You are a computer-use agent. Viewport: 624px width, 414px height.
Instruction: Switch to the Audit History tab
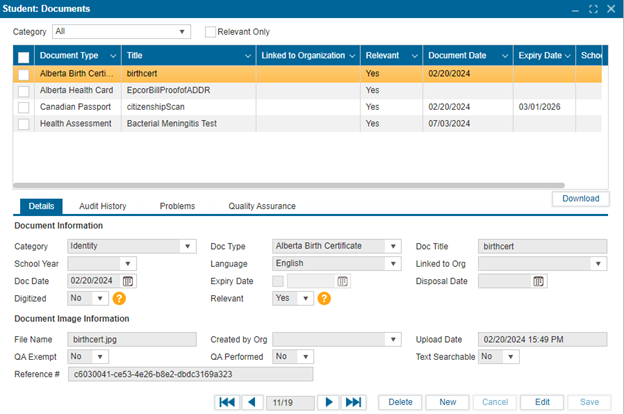pos(102,206)
